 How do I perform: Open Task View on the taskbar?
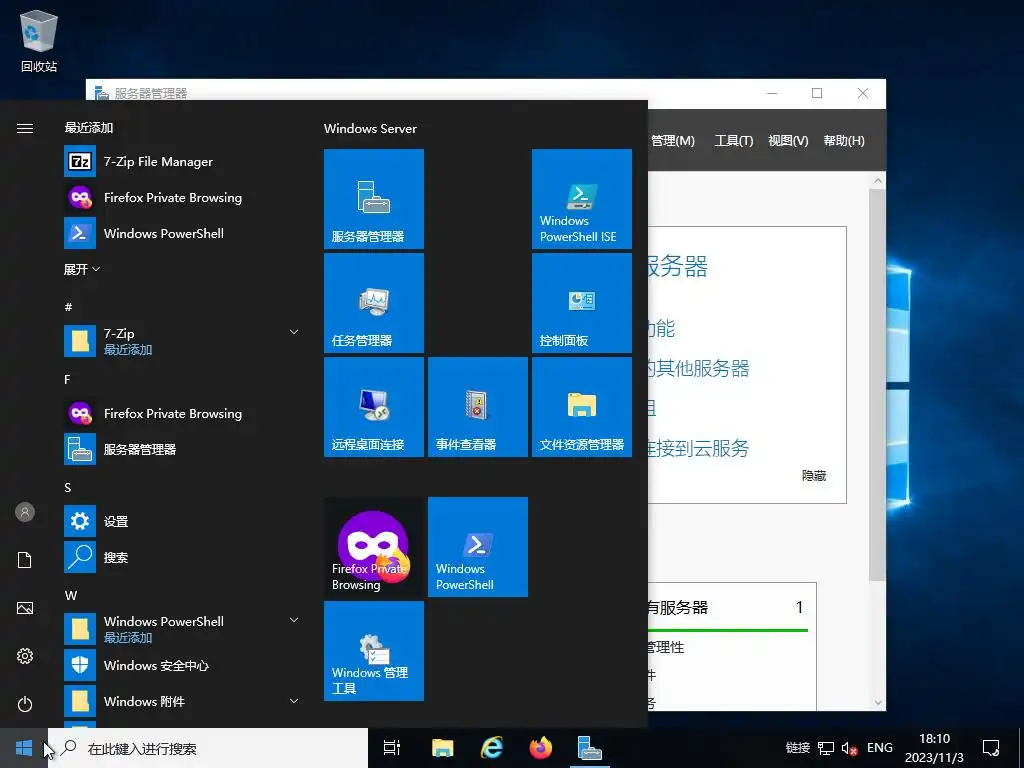click(x=392, y=748)
